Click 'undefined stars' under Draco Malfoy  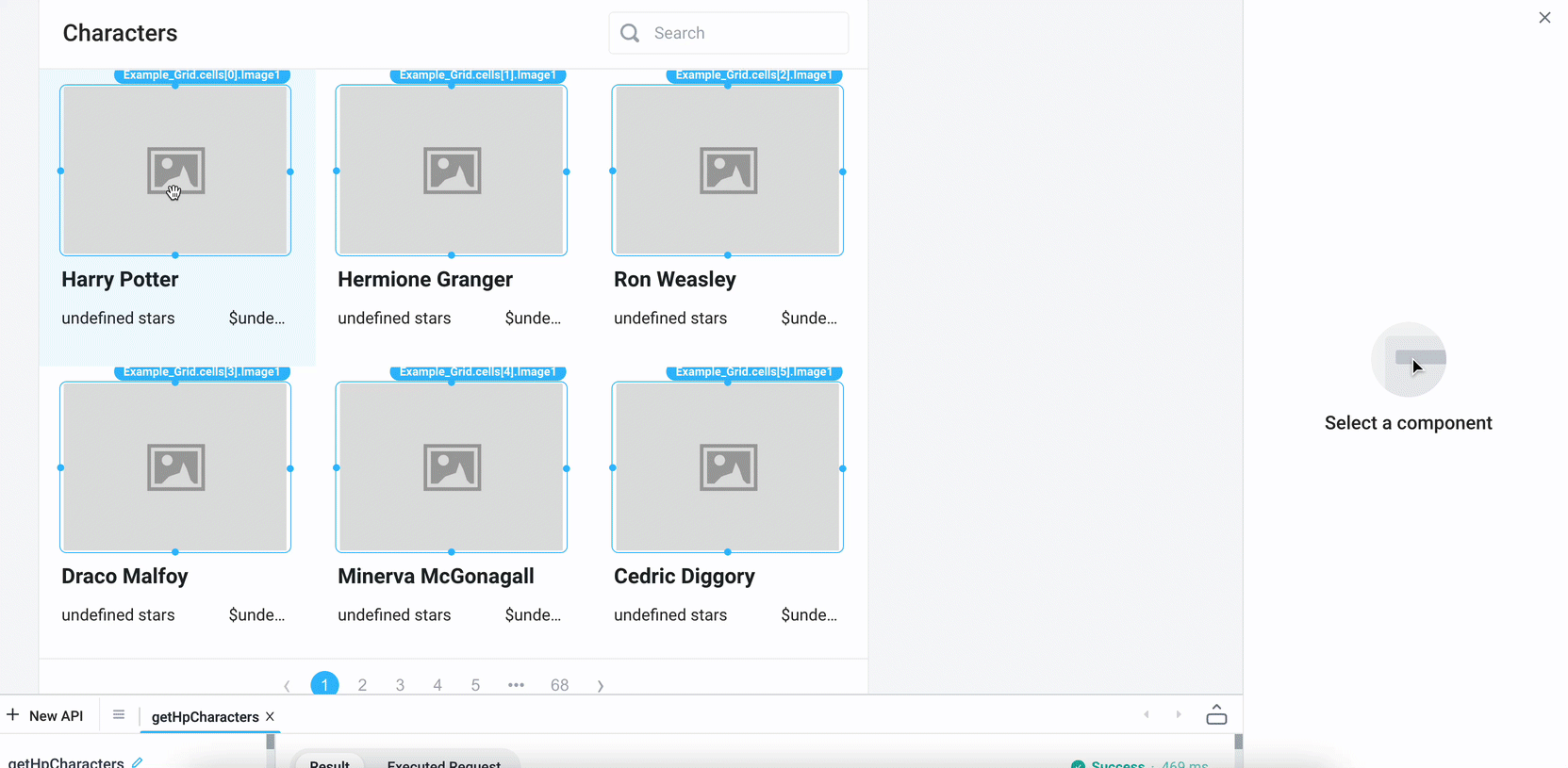click(x=118, y=615)
